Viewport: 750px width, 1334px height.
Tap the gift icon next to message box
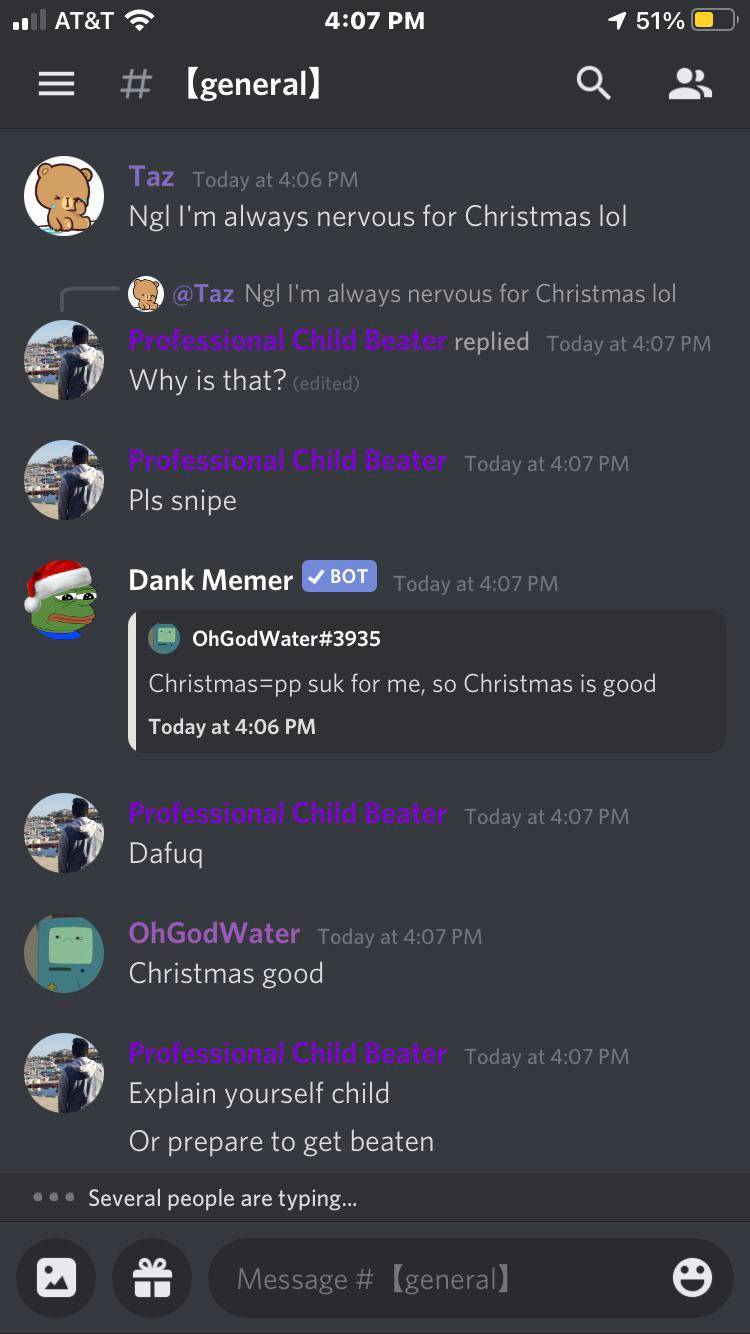[152, 1278]
